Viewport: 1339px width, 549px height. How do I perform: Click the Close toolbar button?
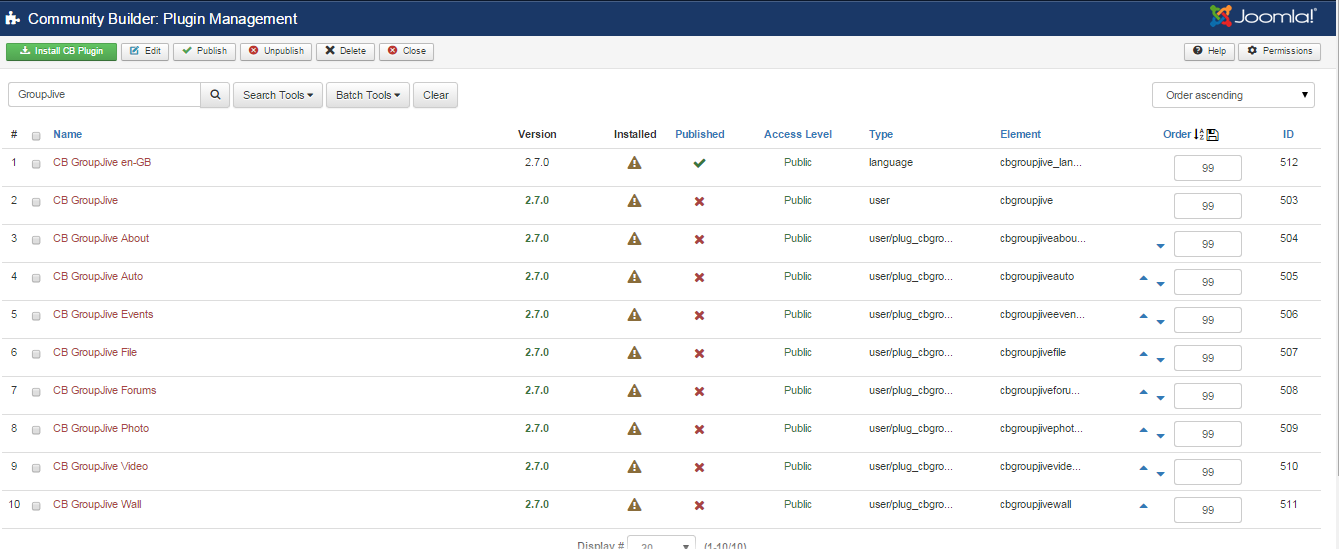click(x=406, y=51)
